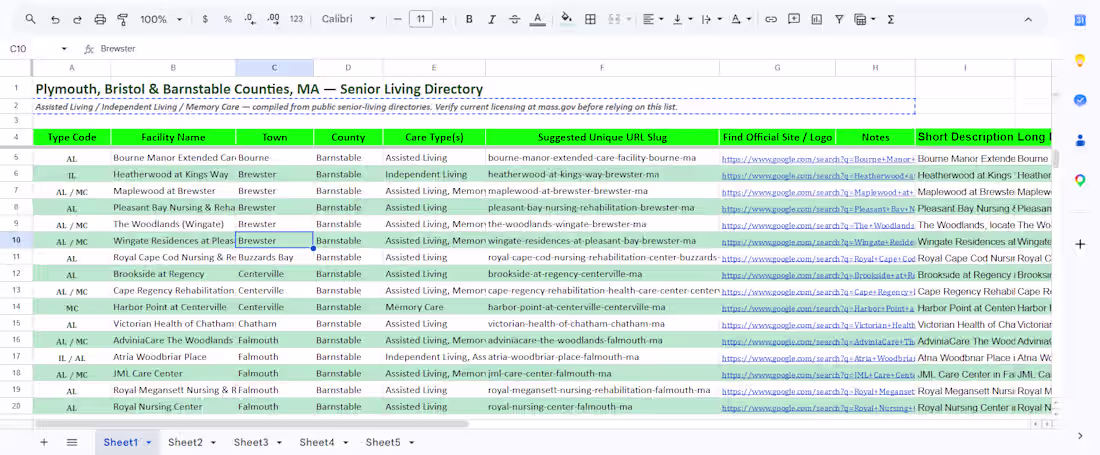This screenshot has width=1100, height=455.
Task: Switch to the Sheet4 tab
Action: 317,442
